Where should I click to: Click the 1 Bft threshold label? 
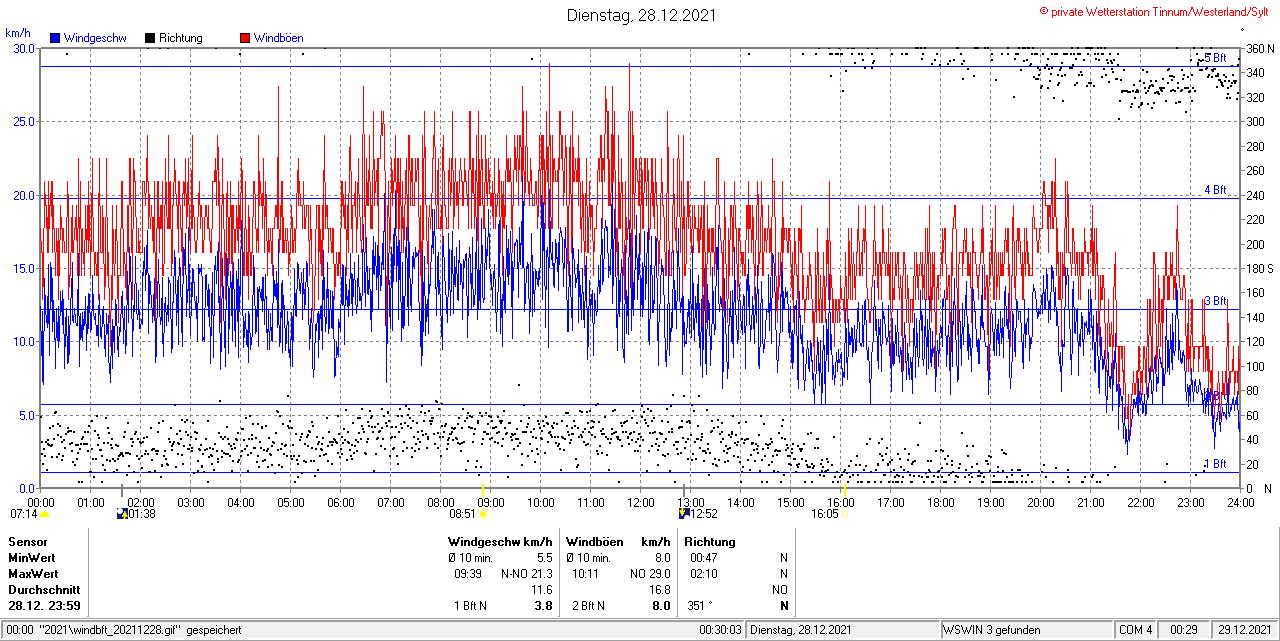coord(1214,464)
